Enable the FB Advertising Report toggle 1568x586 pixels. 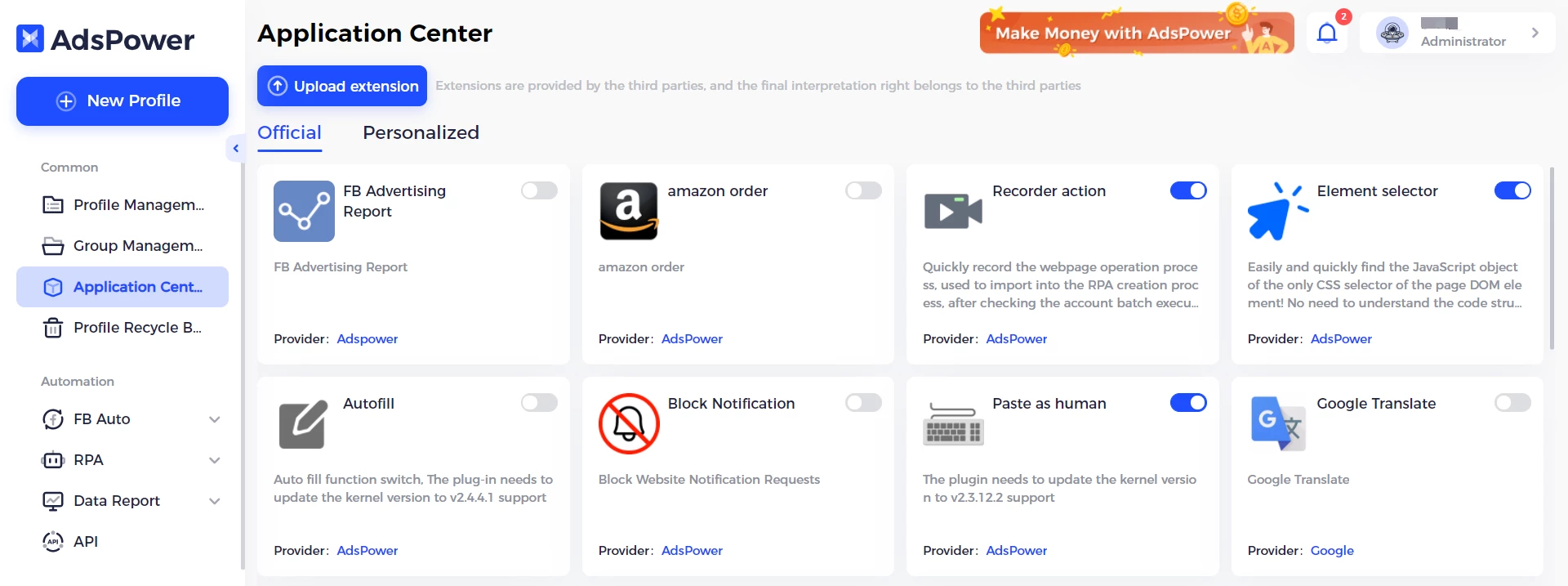(539, 190)
